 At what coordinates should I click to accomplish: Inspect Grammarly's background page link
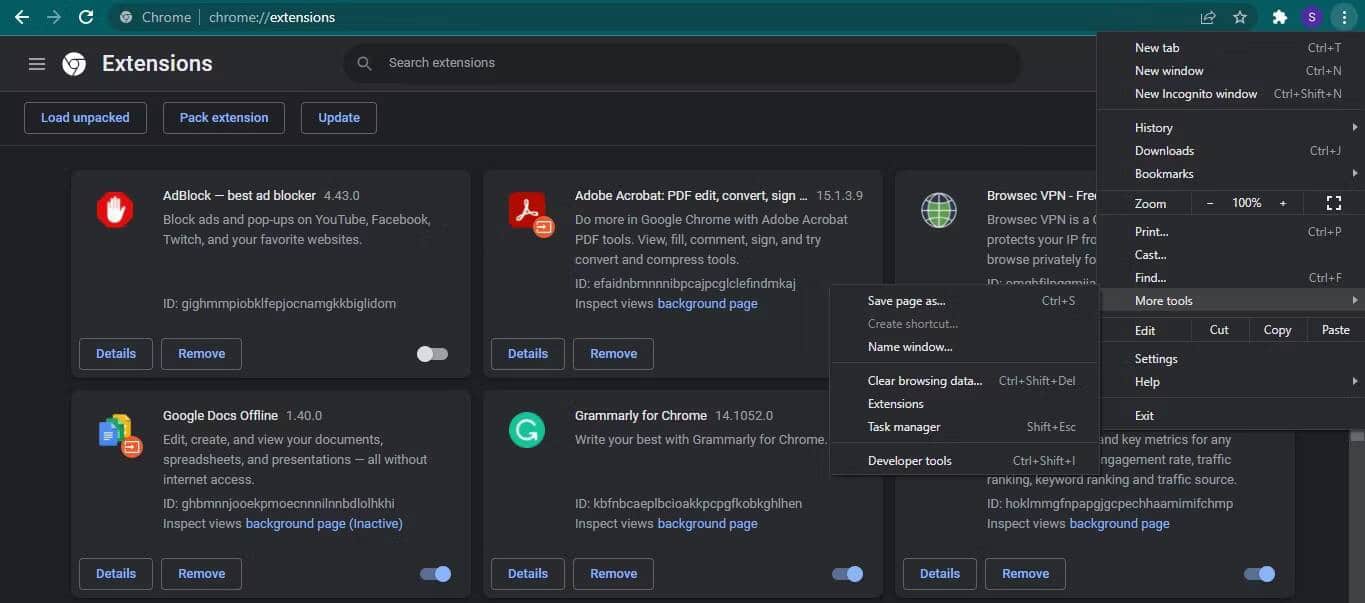click(707, 523)
